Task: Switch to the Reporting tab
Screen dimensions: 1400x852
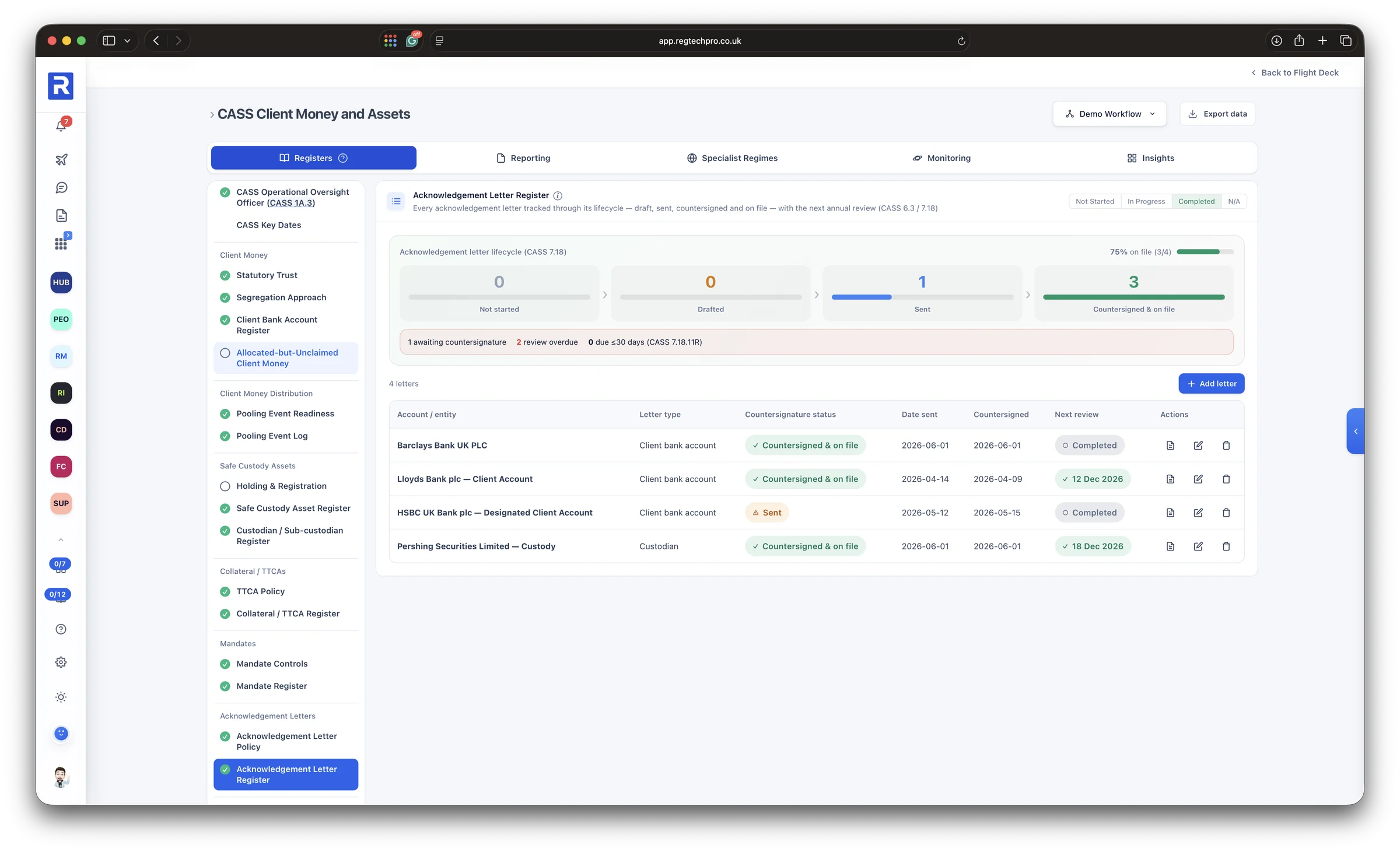Action: [x=523, y=158]
